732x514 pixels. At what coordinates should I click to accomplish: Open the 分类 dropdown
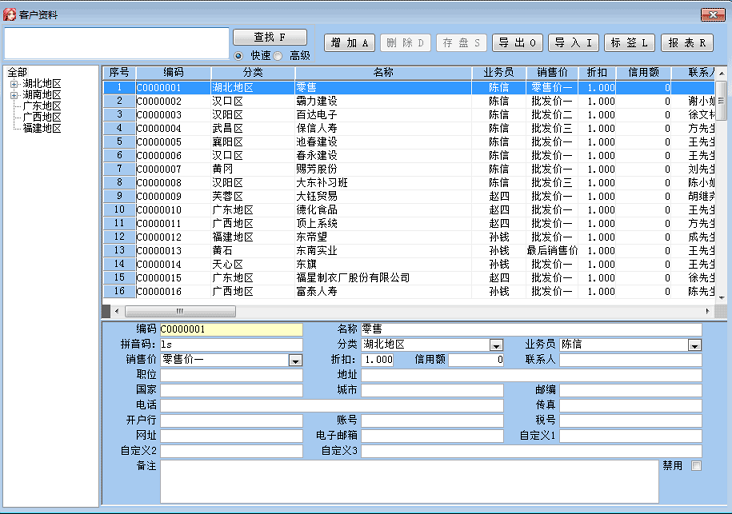(496, 345)
